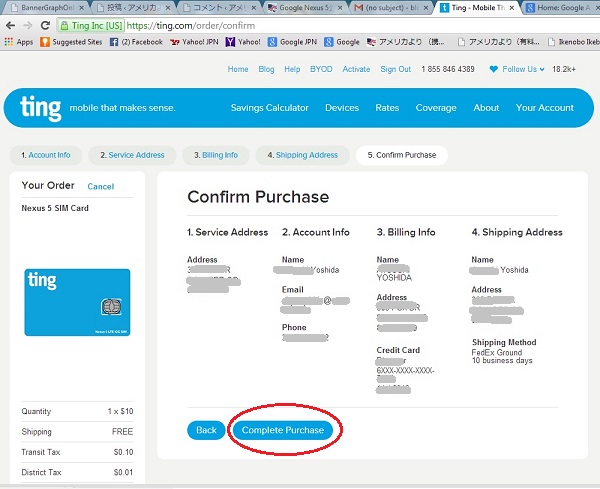Open About in nav bar
Image resolution: width=600 pixels, height=489 pixels.
point(486,108)
